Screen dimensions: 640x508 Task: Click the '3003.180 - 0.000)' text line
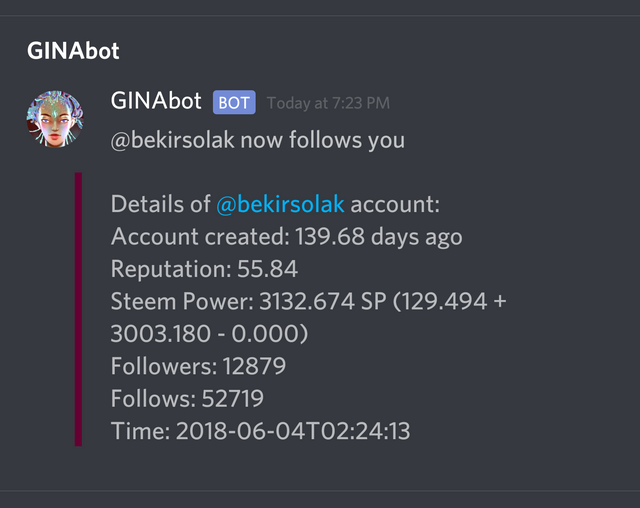pyautogui.click(x=209, y=334)
